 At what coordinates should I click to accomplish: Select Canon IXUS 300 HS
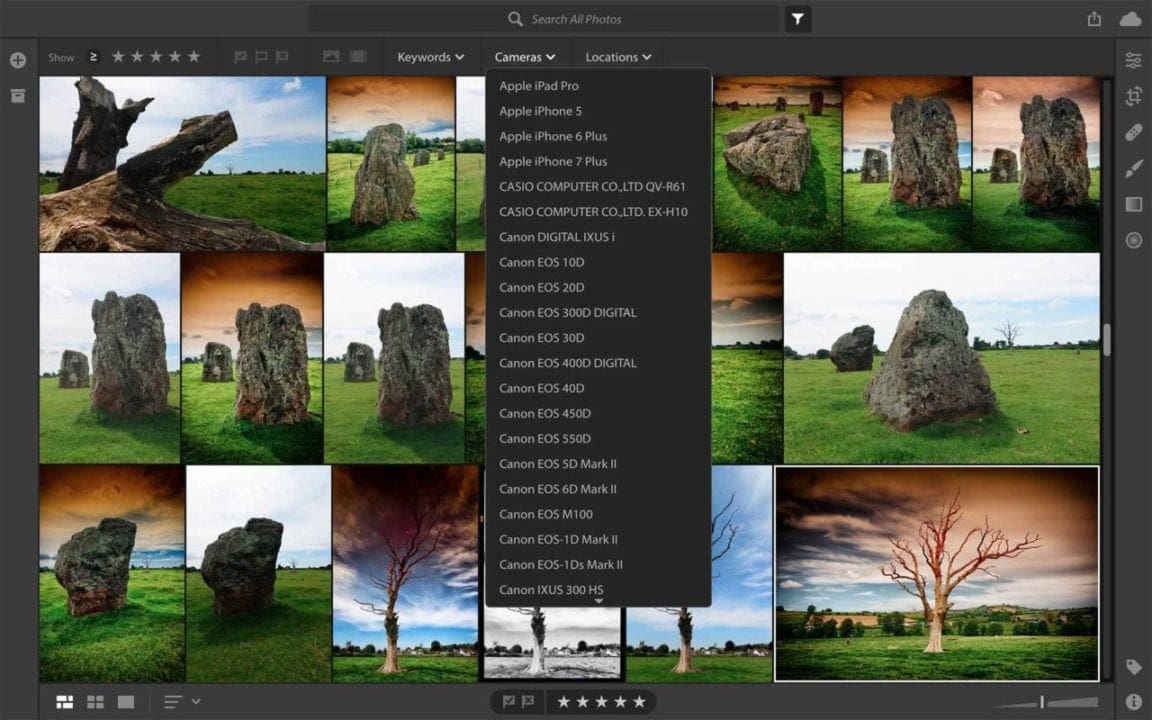pyautogui.click(x=551, y=590)
